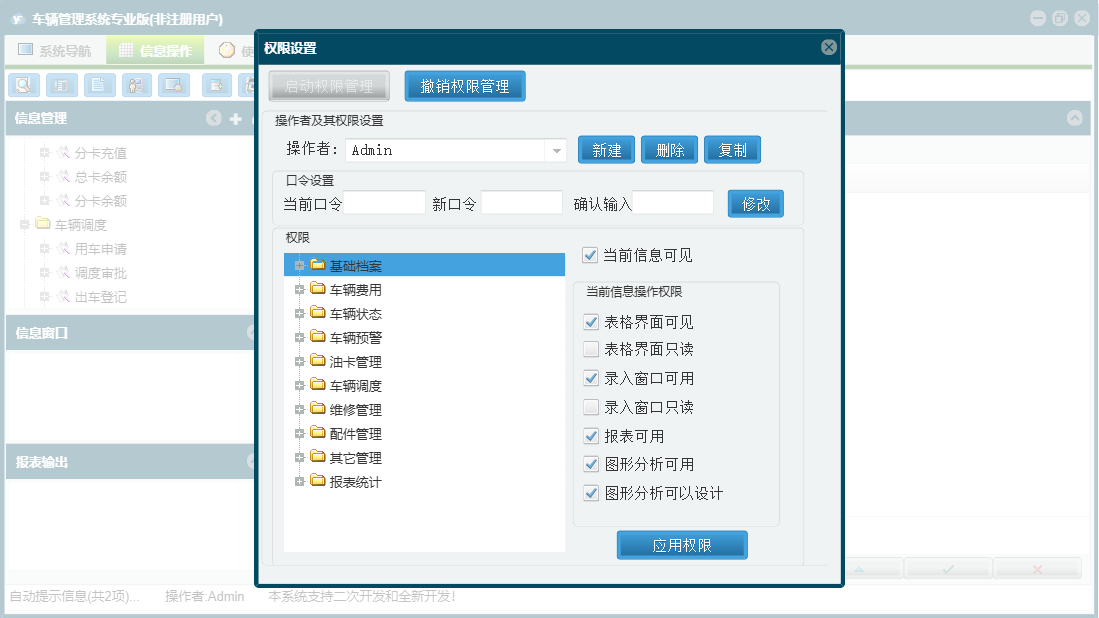The image size is (1099, 618).
Task: Click the 维修管理 folder icon
Action: click(318, 408)
